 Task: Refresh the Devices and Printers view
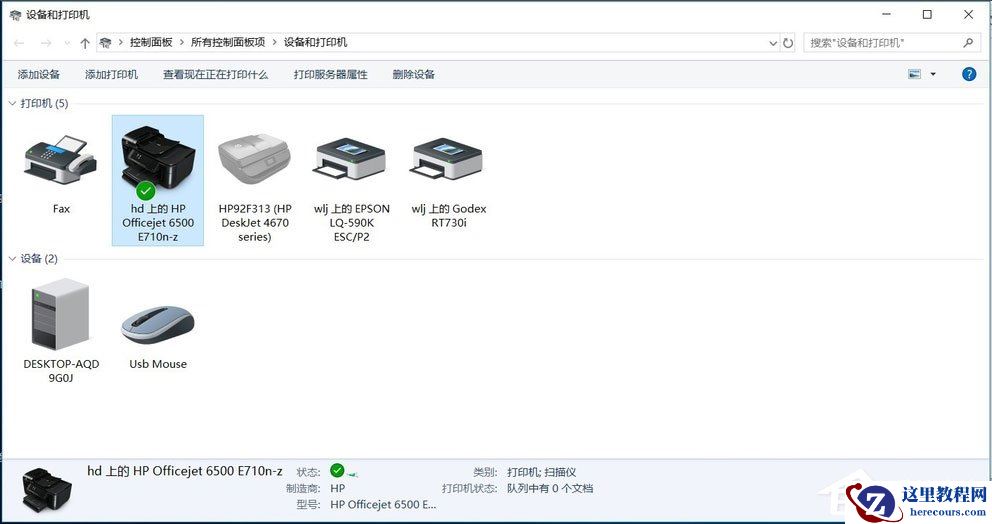coord(788,43)
